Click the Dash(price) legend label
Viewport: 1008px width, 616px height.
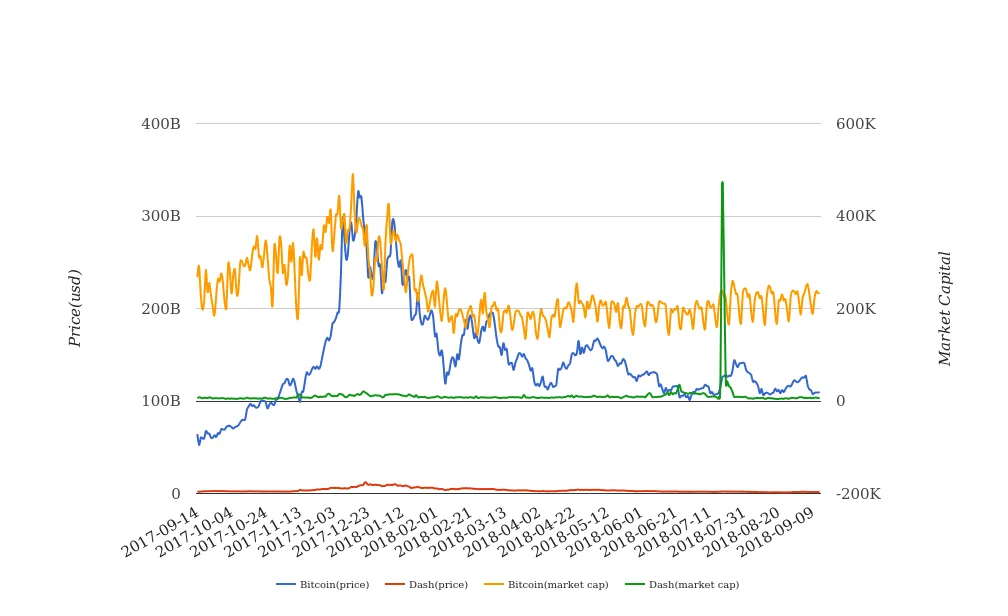[x=438, y=584]
